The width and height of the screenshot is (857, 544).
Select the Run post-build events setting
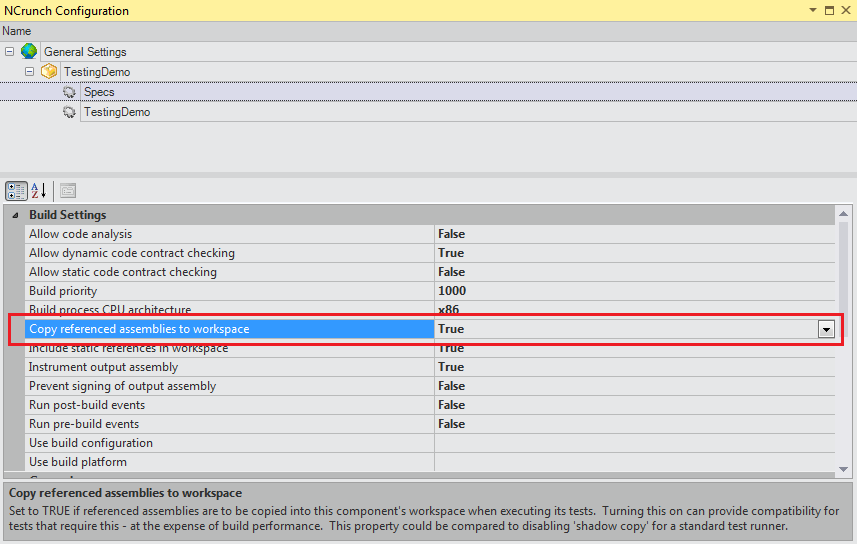point(87,405)
